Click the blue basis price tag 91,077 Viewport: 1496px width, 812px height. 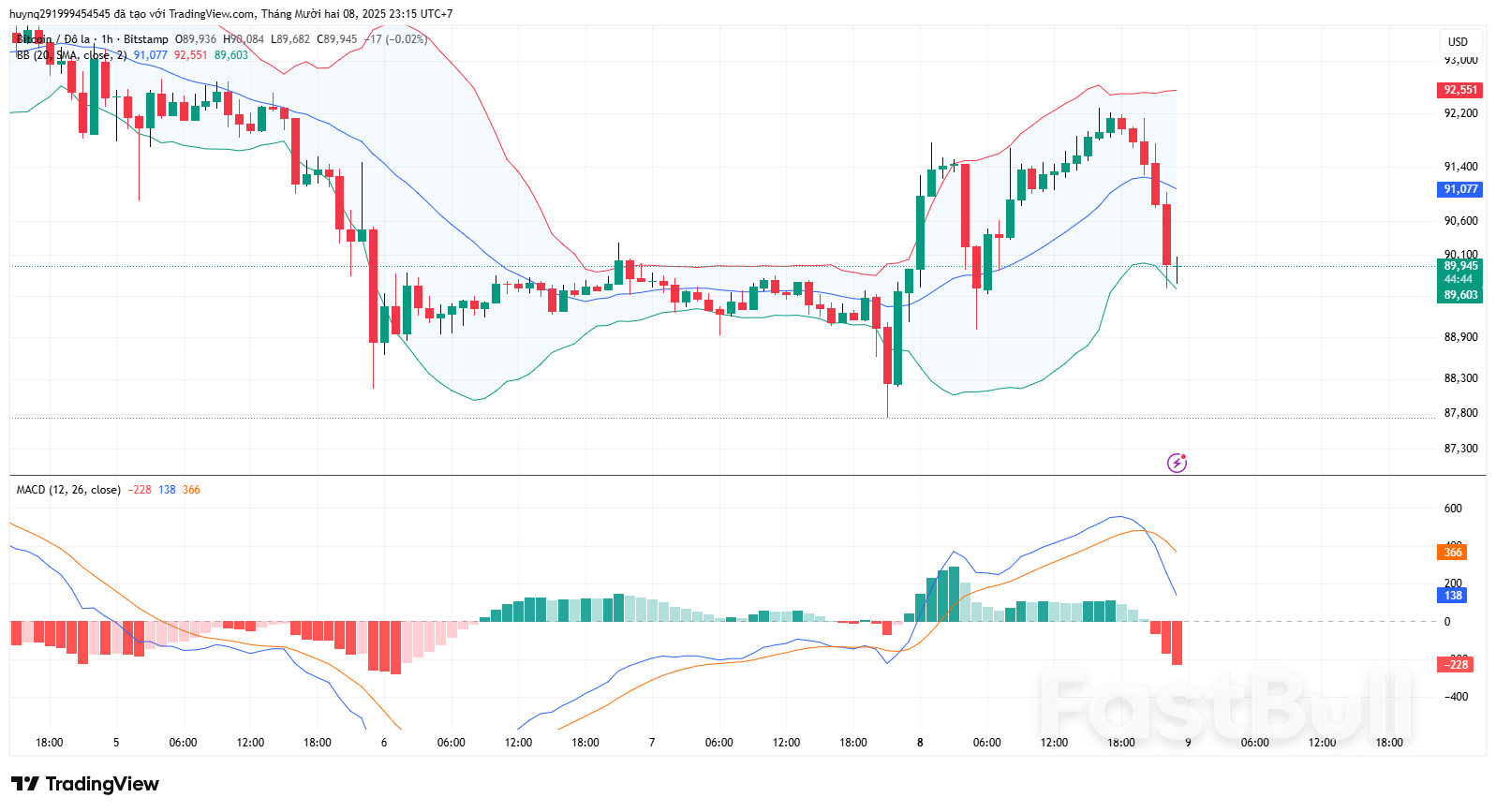tap(1459, 189)
